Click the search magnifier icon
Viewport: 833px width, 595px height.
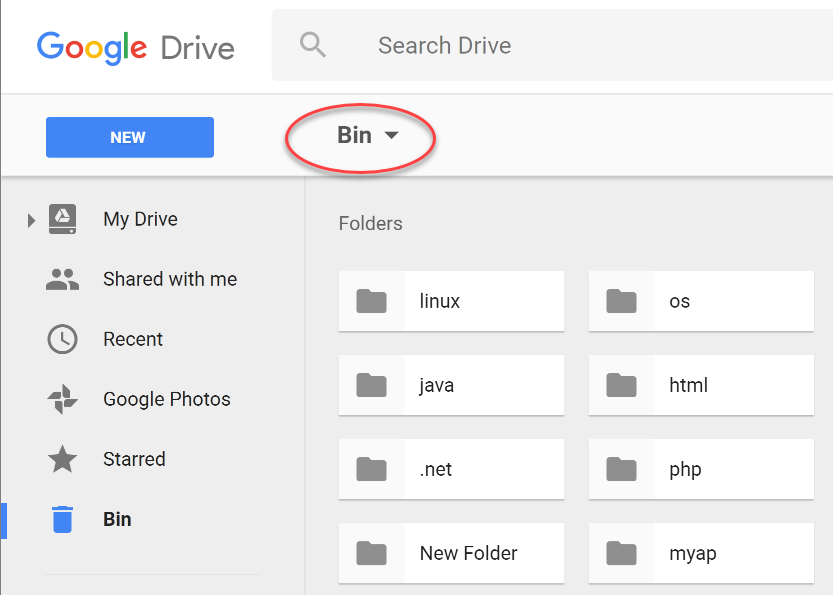click(312, 45)
